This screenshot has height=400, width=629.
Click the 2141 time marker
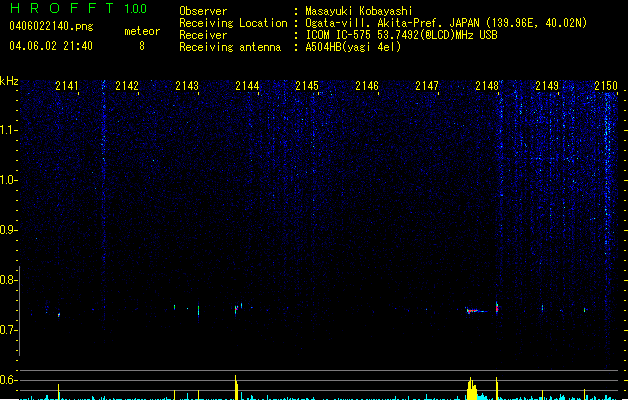pos(67,86)
